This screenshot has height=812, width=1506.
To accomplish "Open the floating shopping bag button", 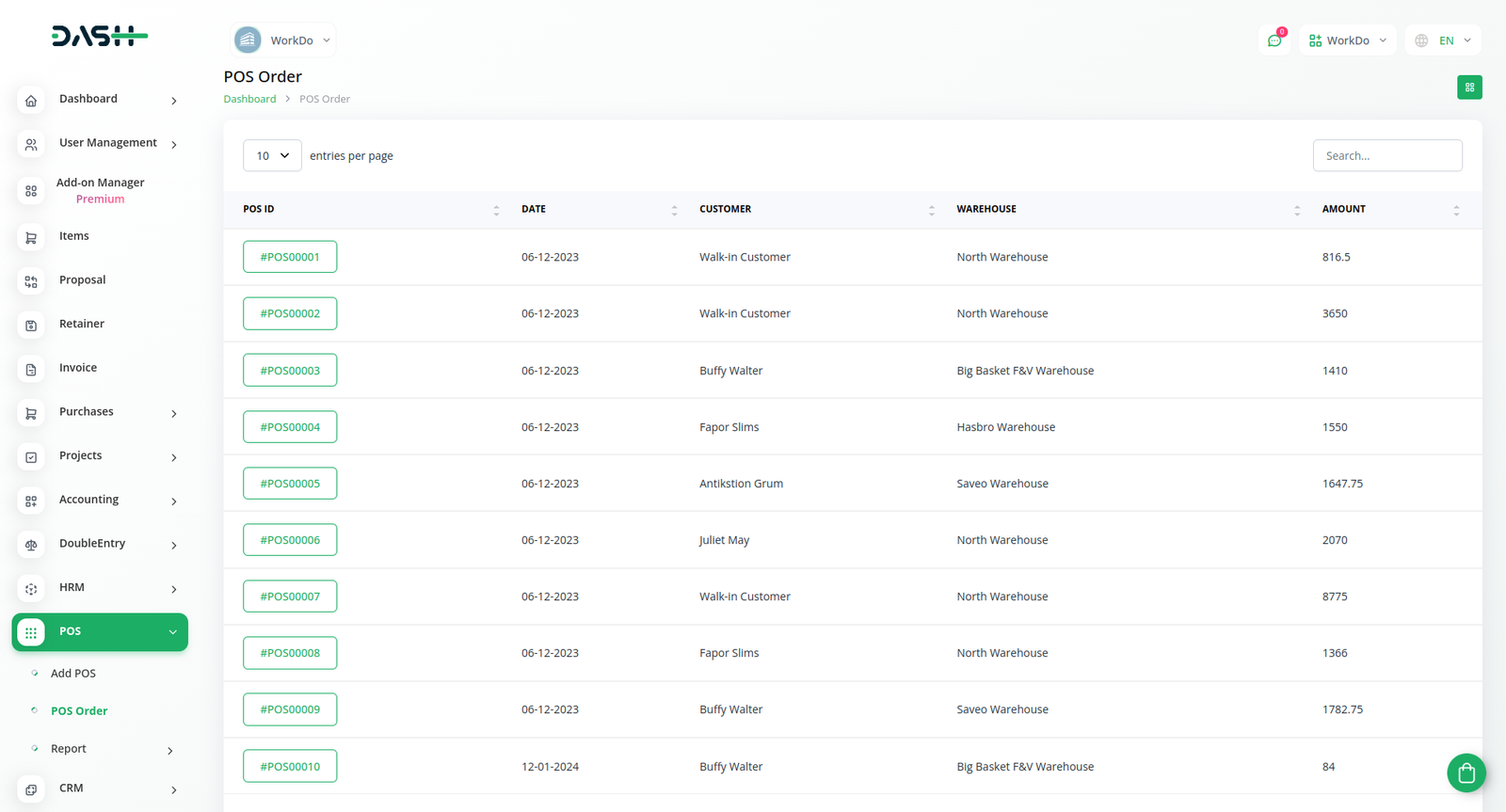I will click(x=1466, y=773).
